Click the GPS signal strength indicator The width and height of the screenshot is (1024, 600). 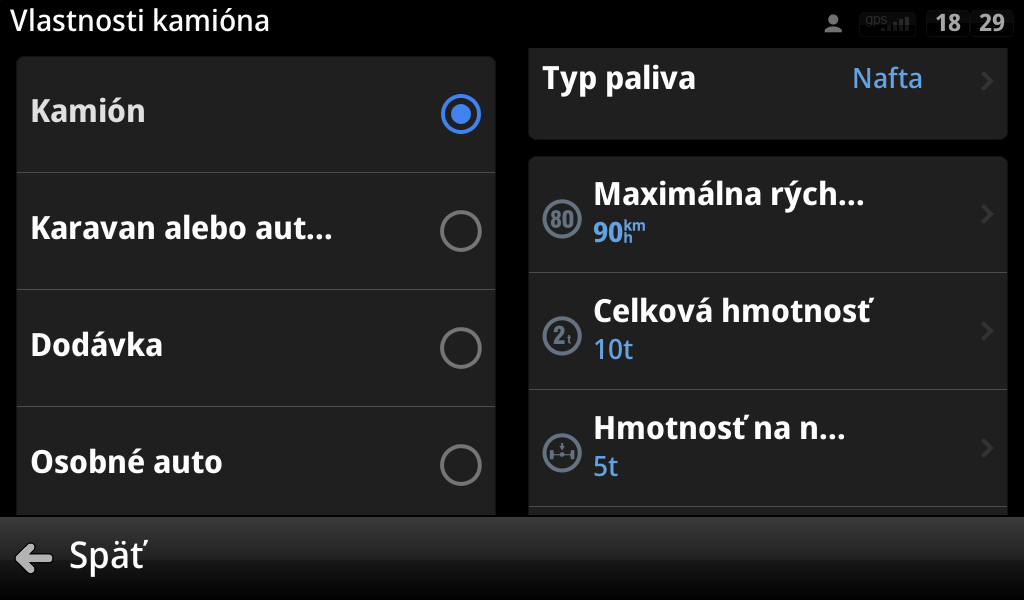pyautogui.click(x=886, y=23)
